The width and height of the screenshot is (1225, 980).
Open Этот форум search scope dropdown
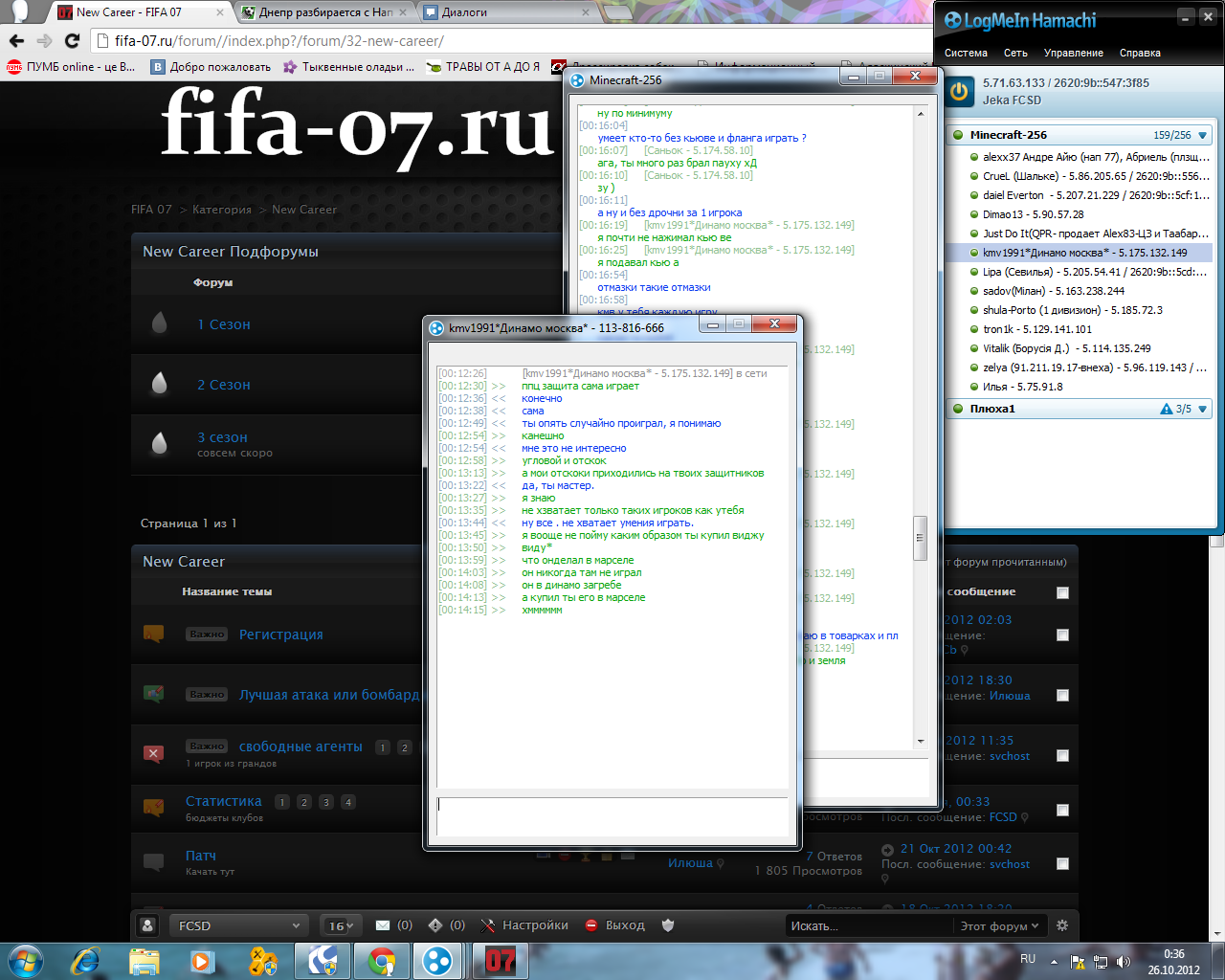coord(999,925)
